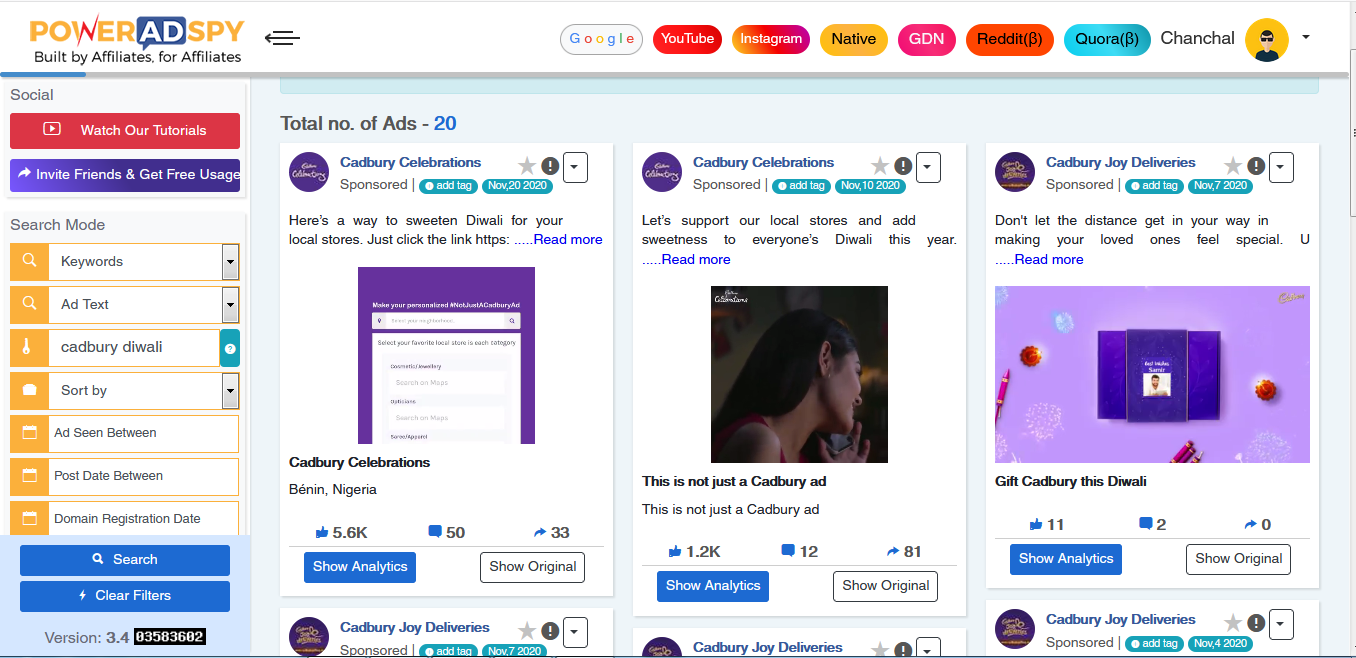
Task: Switch to the Reddit(β) tab
Action: pyautogui.click(x=1009, y=39)
